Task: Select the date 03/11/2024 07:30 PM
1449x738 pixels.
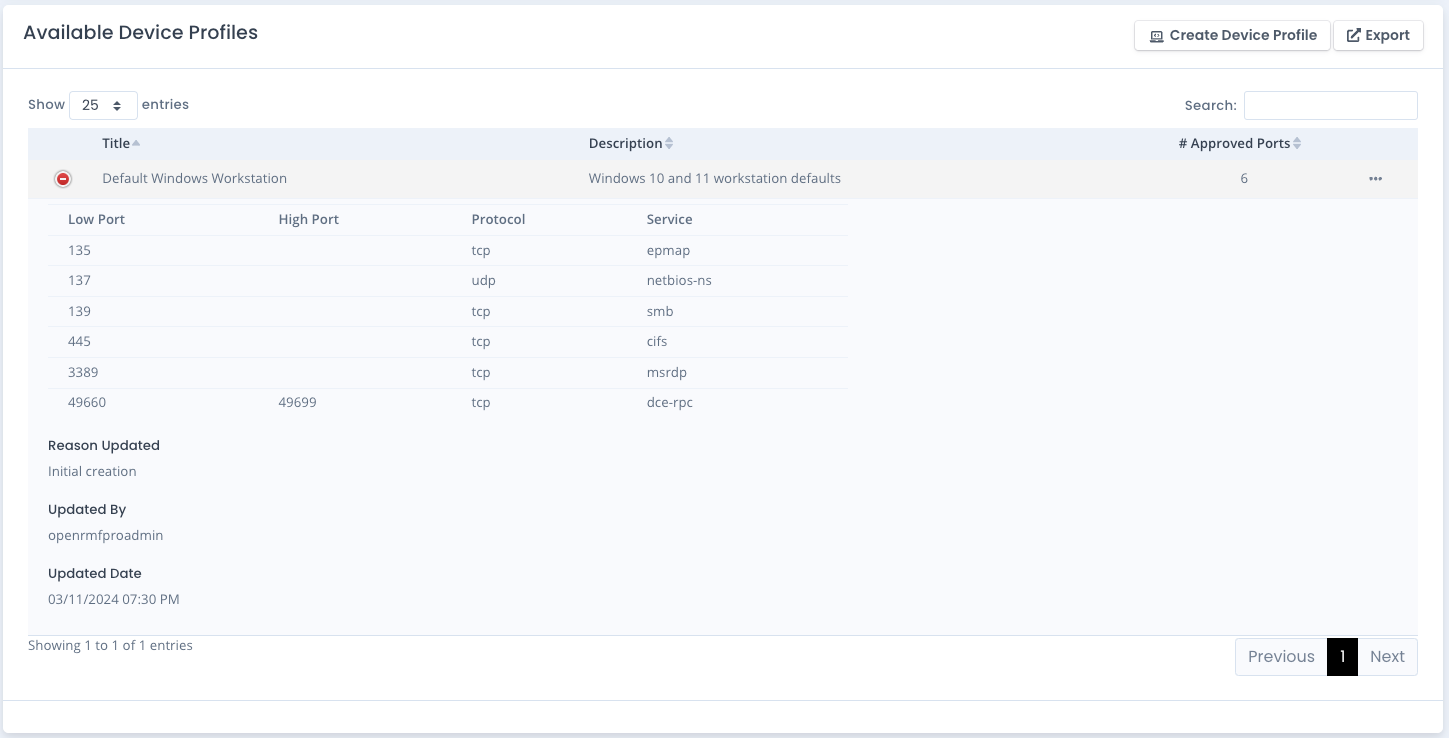Action: (114, 599)
